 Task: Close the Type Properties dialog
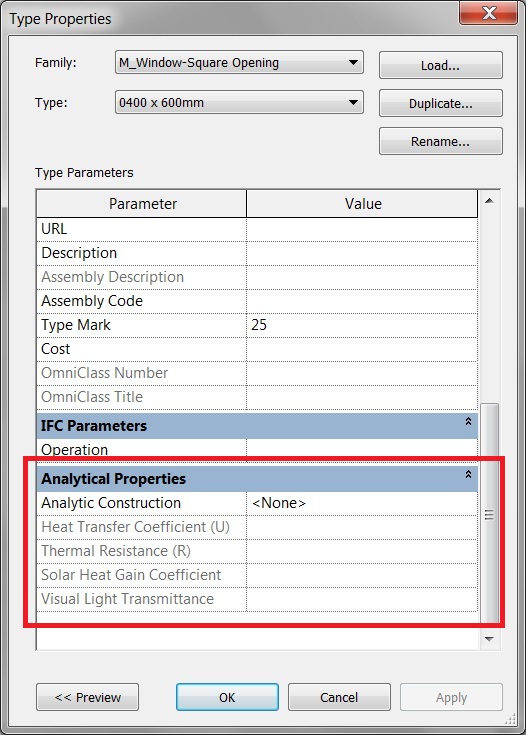tap(489, 13)
